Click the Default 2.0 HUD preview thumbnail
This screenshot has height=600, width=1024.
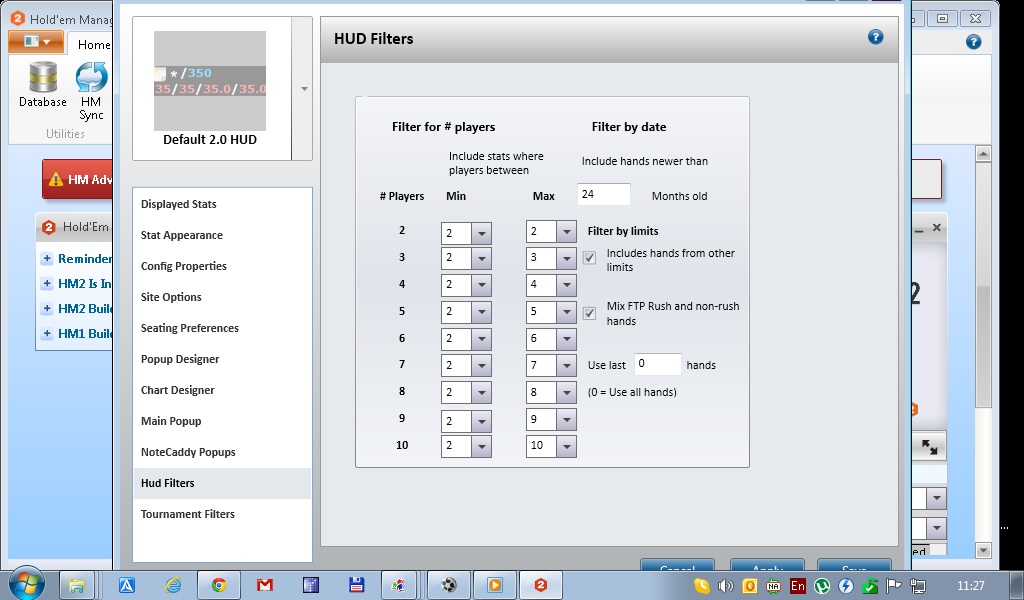(210, 80)
